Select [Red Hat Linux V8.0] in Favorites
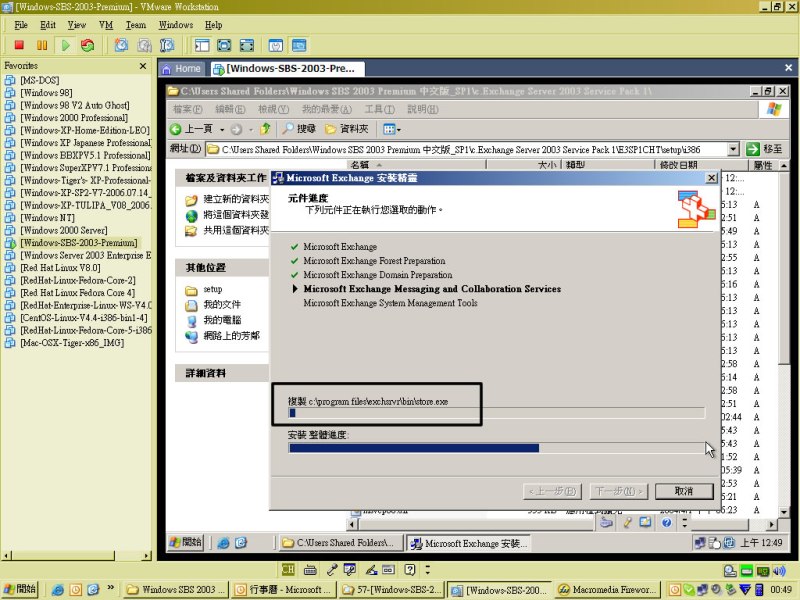The image size is (800, 600). coord(60,268)
